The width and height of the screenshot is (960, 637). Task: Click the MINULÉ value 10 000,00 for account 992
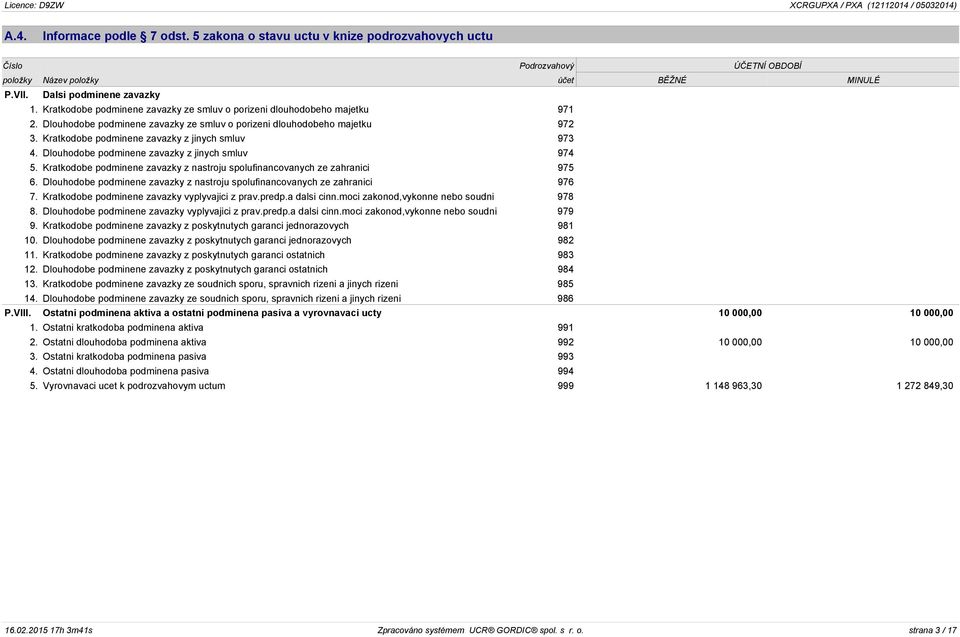pos(931,342)
